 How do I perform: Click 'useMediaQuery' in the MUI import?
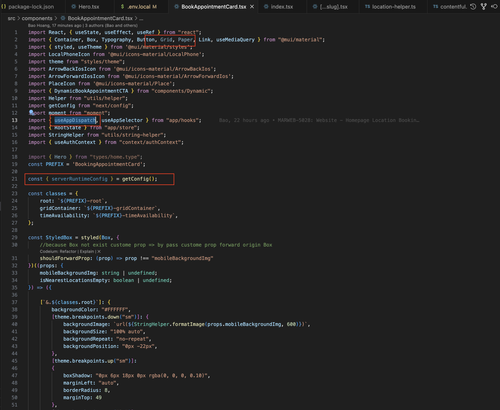[x=235, y=40]
